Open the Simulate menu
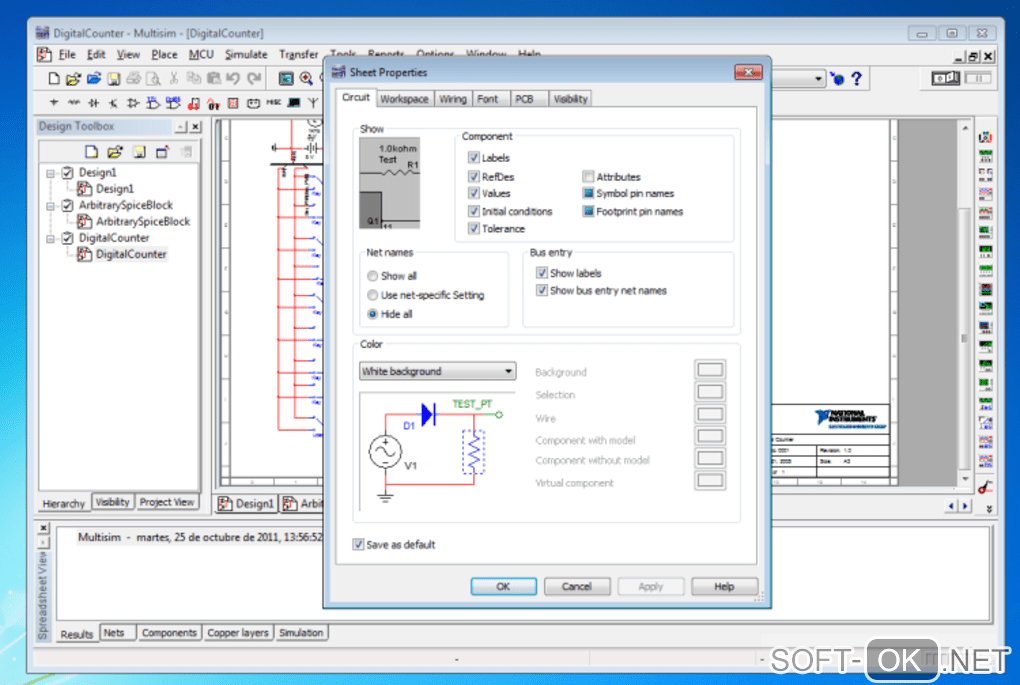 (246, 54)
